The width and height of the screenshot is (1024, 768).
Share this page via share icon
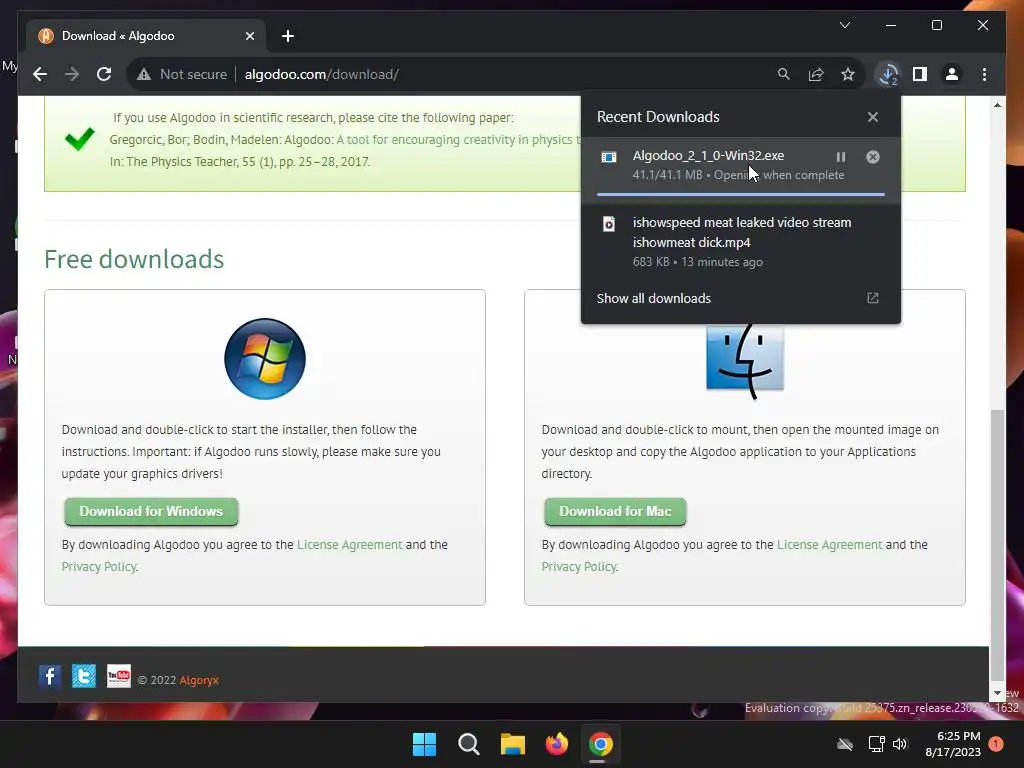click(816, 74)
